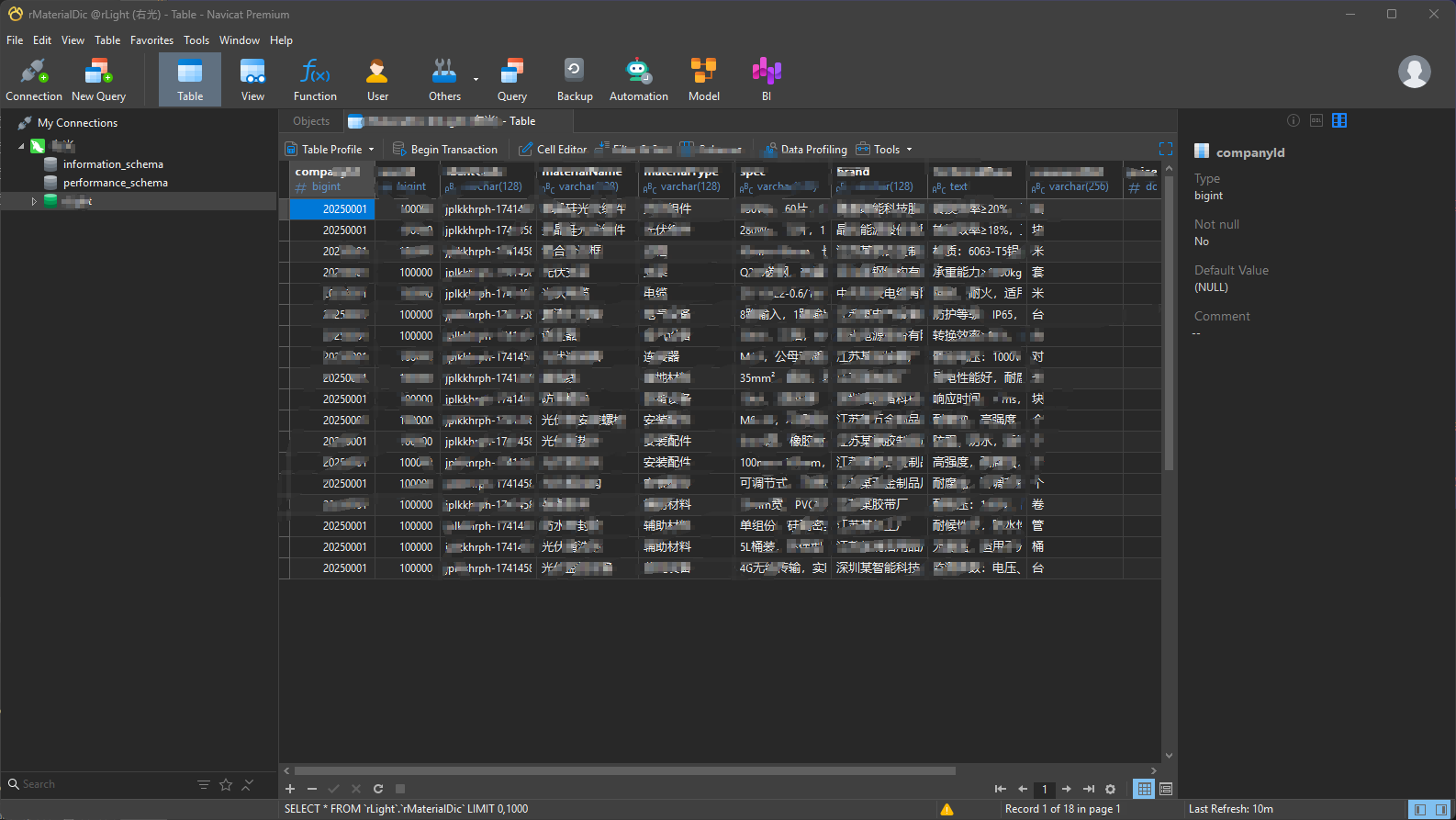Screen dimensions: 1456x820
Task: Switch to form view
Action: pyautogui.click(x=1166, y=789)
